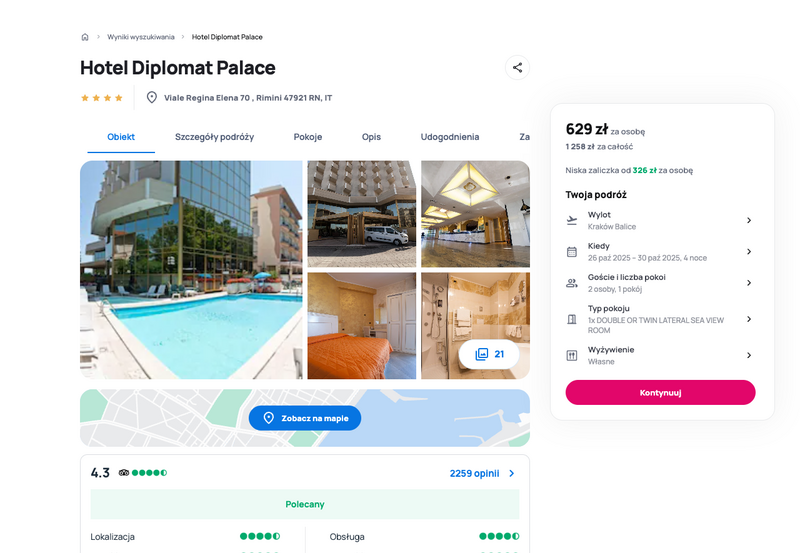Click the guests icon beside Goście i liczba pokoi
Viewport: 800px width, 553px height.
pos(572,283)
